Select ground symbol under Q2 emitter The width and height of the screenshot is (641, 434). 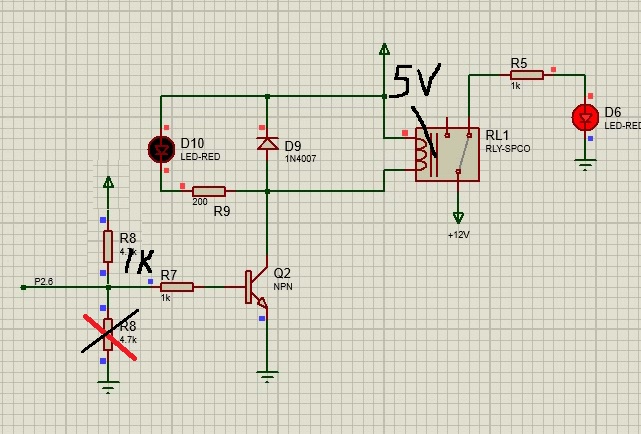point(267,377)
